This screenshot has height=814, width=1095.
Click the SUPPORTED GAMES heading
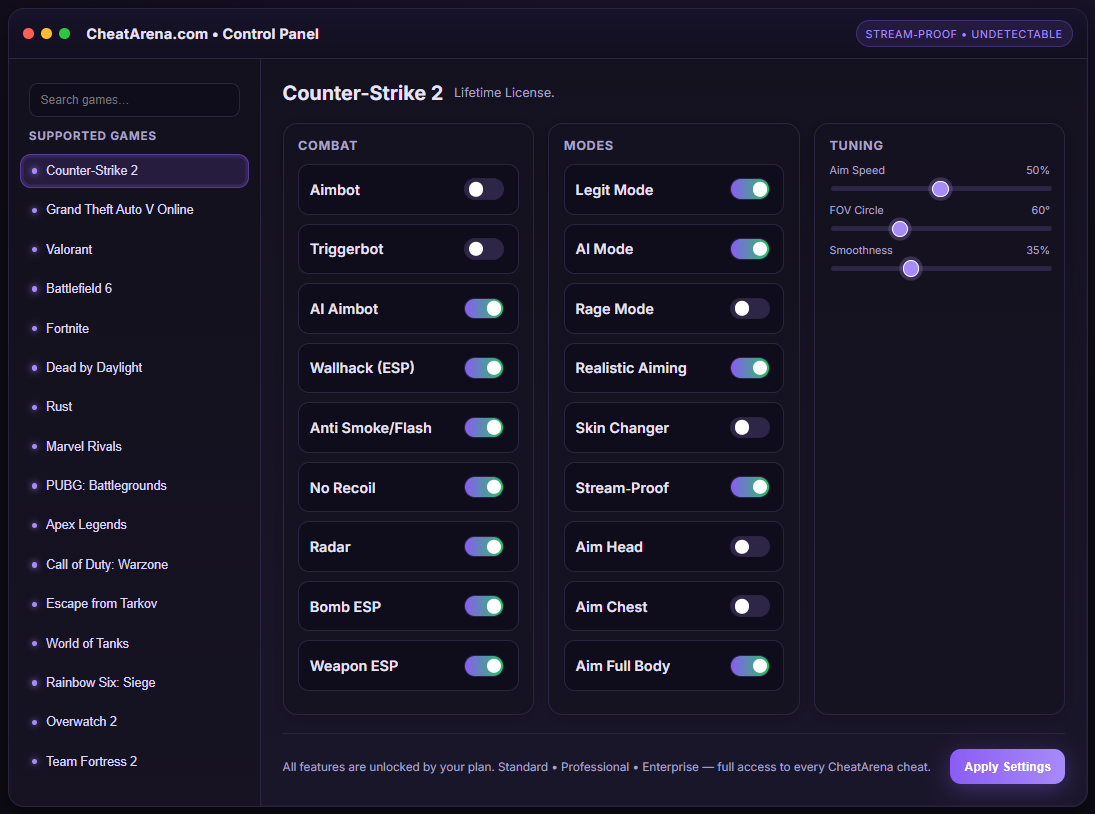pyautogui.click(x=92, y=135)
